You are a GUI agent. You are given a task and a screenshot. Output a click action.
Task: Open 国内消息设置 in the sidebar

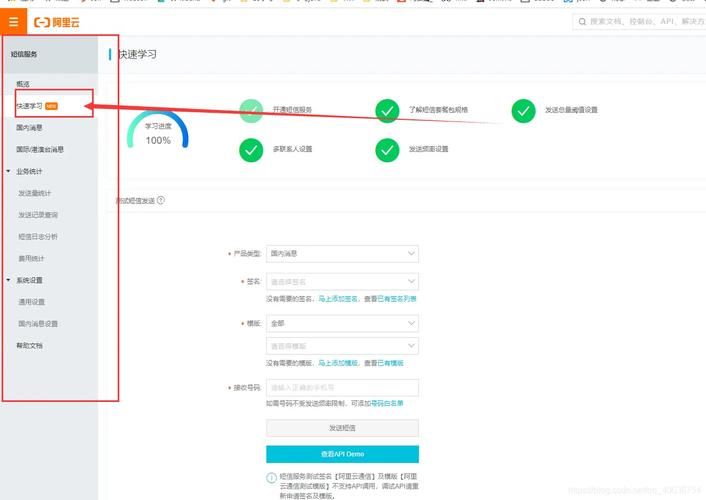(x=38, y=323)
